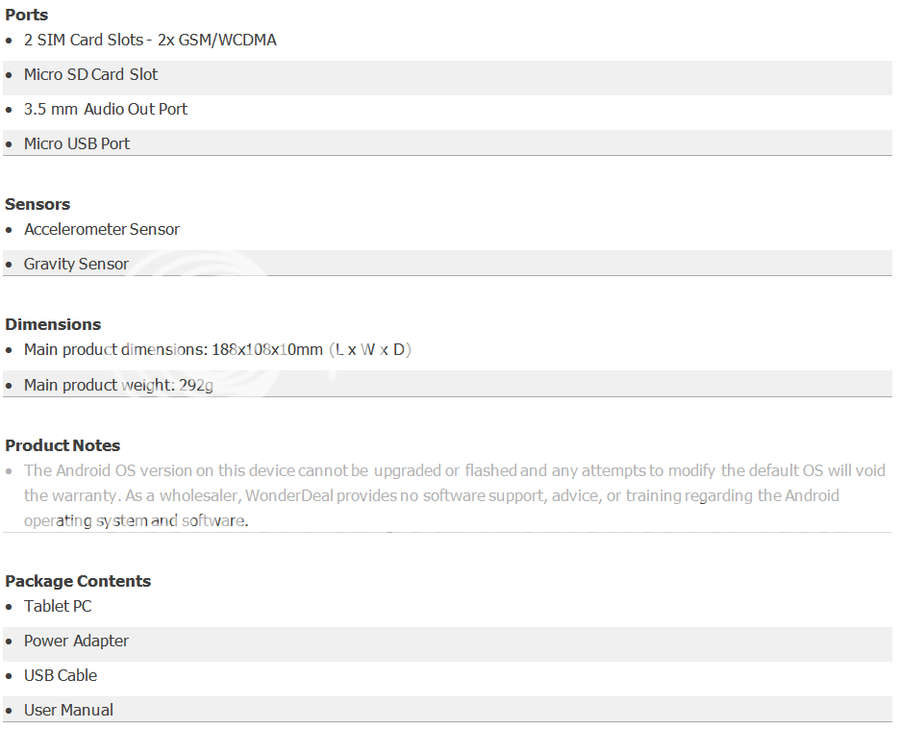Screen dimensions: 900x734
Task: Select the Tablet PC list item
Action: coord(57,607)
